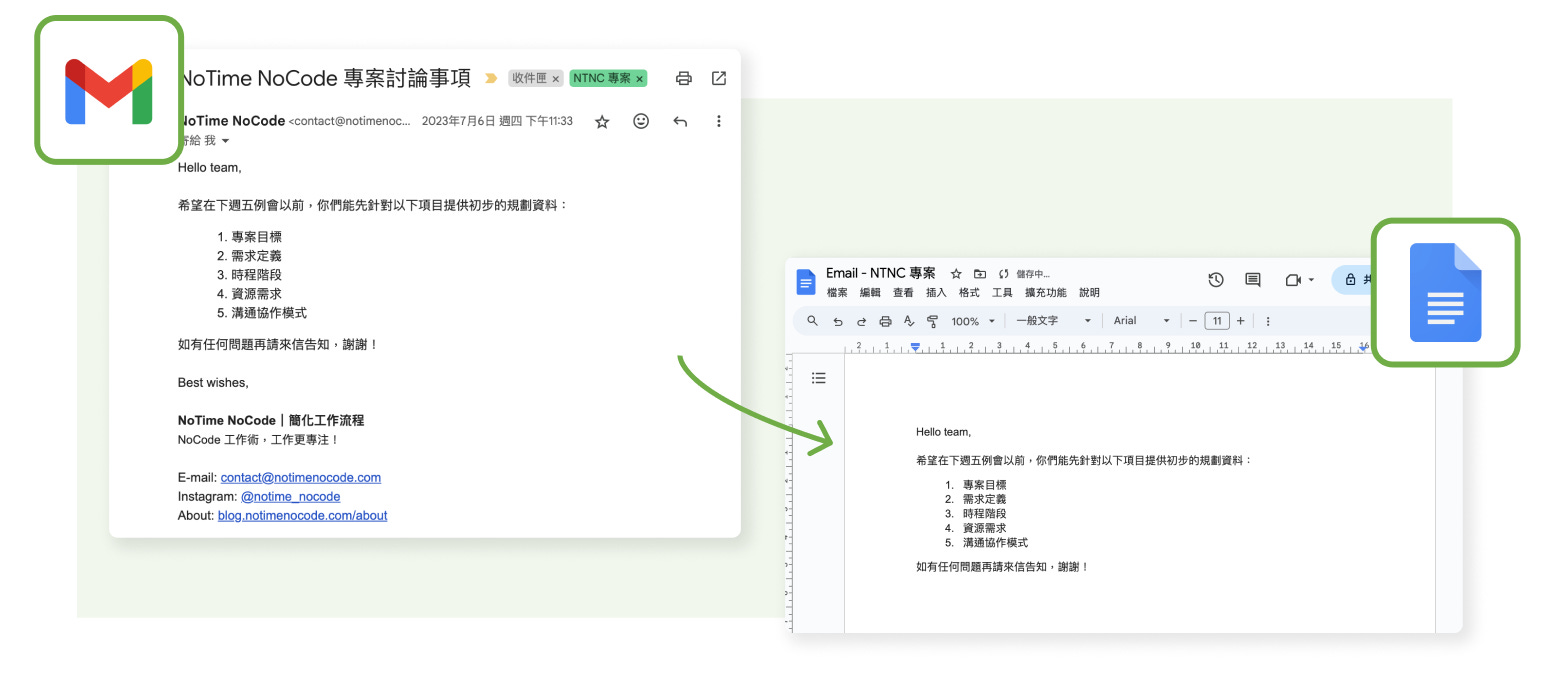Show comments with the comment icon

coord(1252,280)
